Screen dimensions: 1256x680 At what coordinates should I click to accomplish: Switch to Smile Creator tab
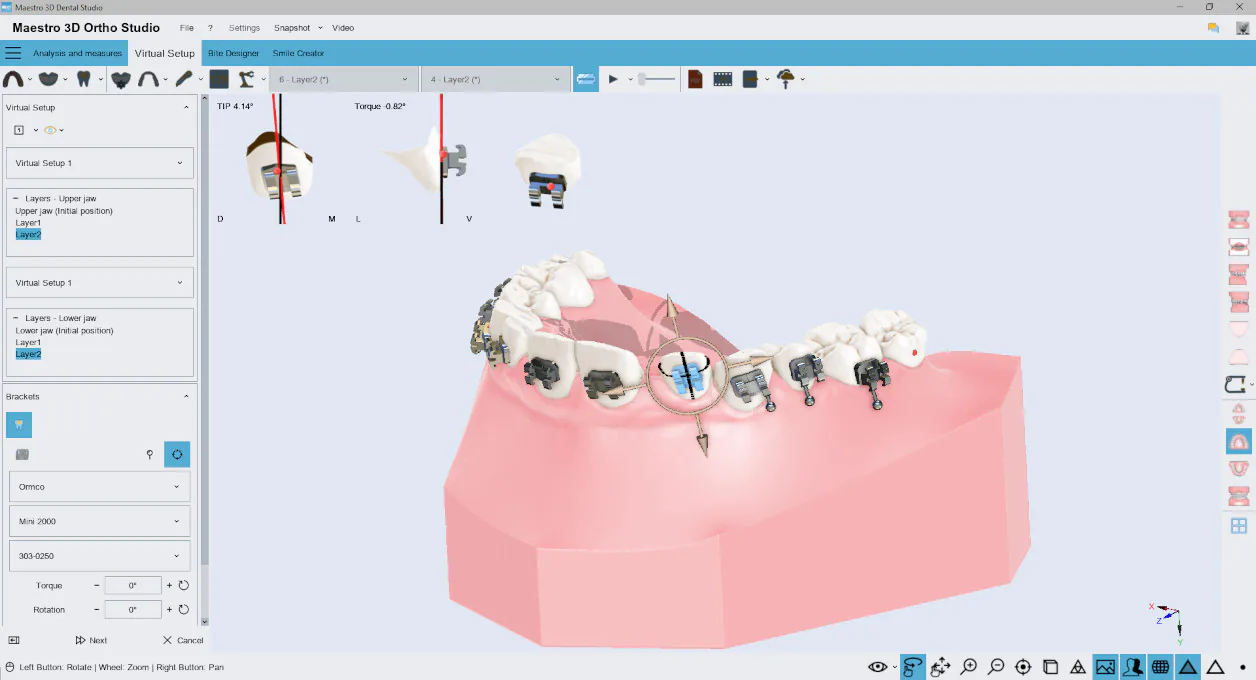pos(297,53)
